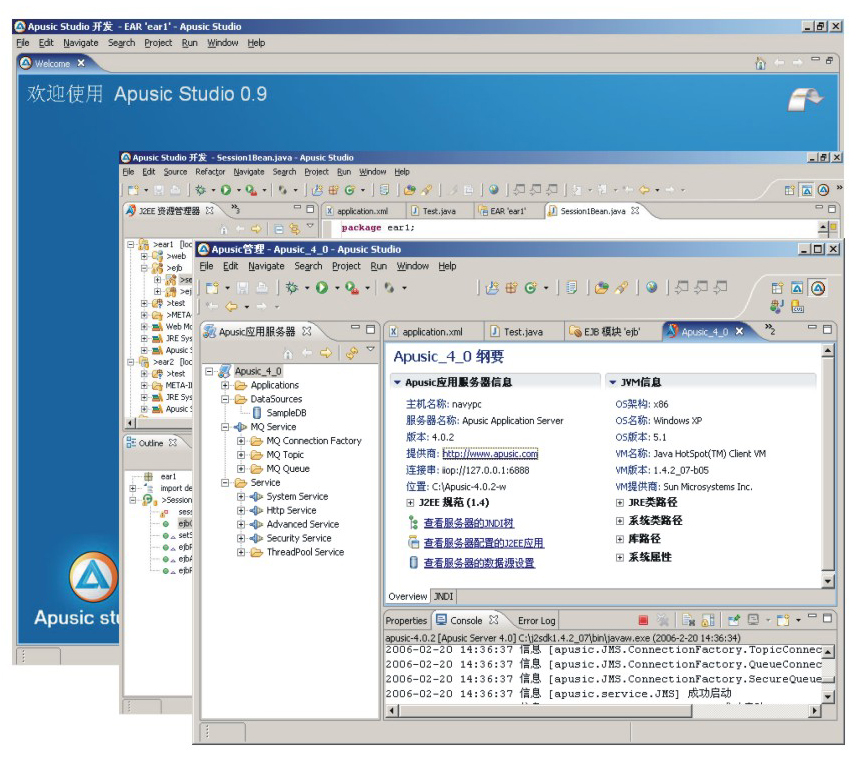This screenshot has width=861, height=758.
Task: Switch to the JNDI tab
Action: (x=443, y=596)
